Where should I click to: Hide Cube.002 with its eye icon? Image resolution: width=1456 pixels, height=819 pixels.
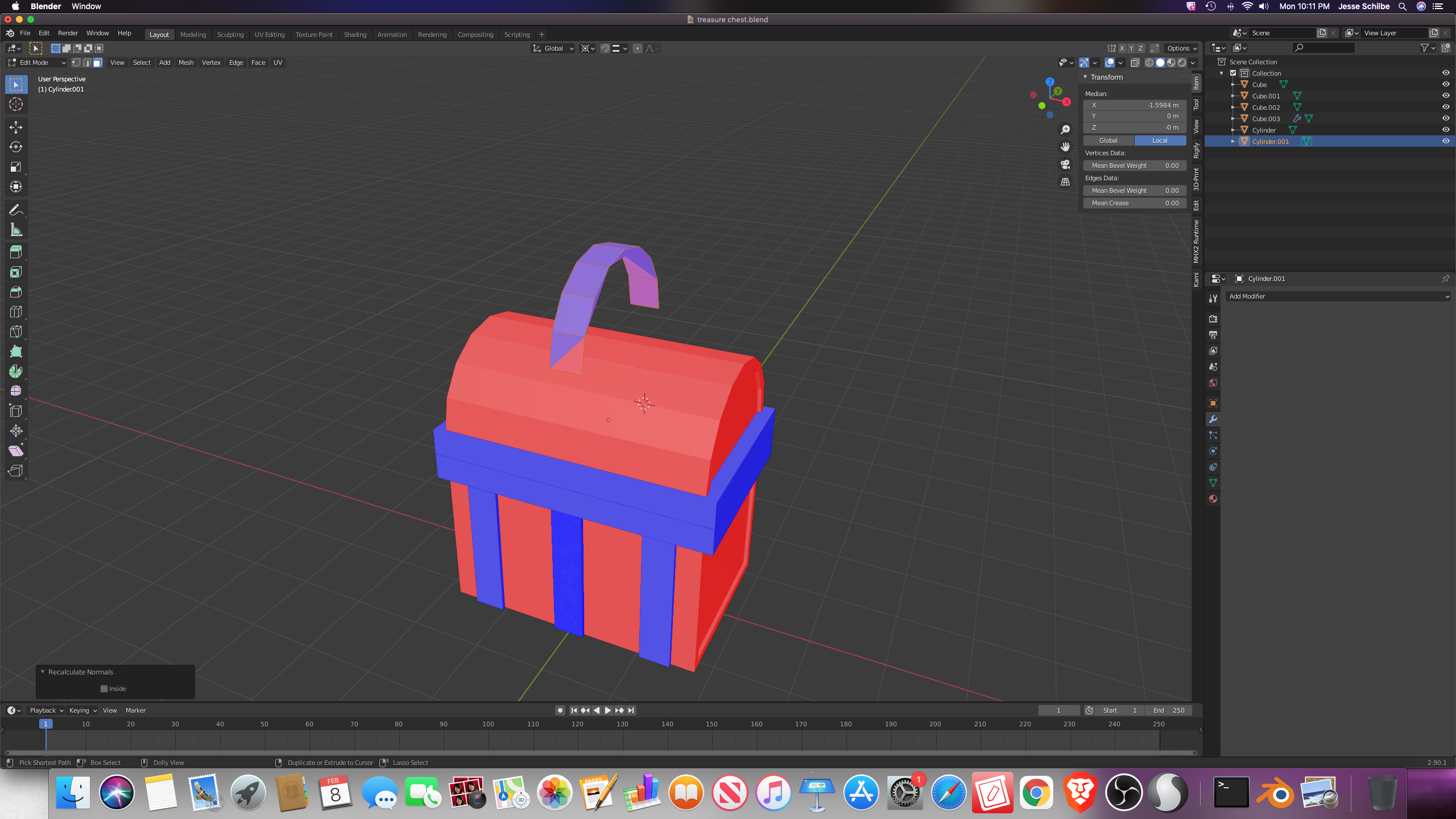click(x=1445, y=107)
